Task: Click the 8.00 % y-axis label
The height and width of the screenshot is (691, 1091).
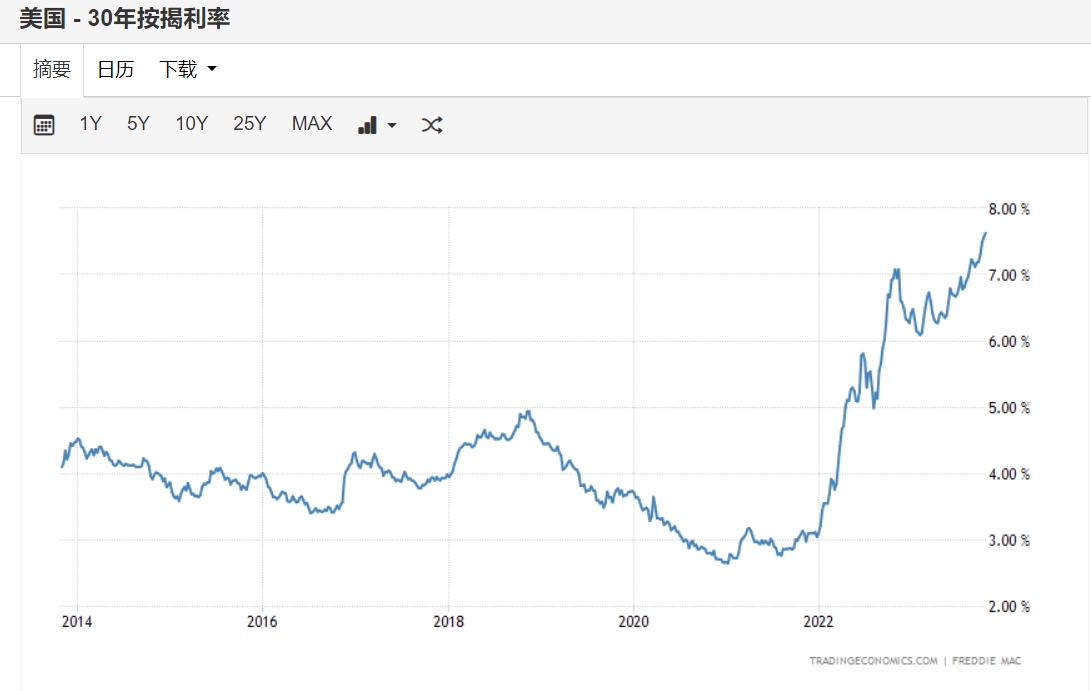Action: [1010, 209]
